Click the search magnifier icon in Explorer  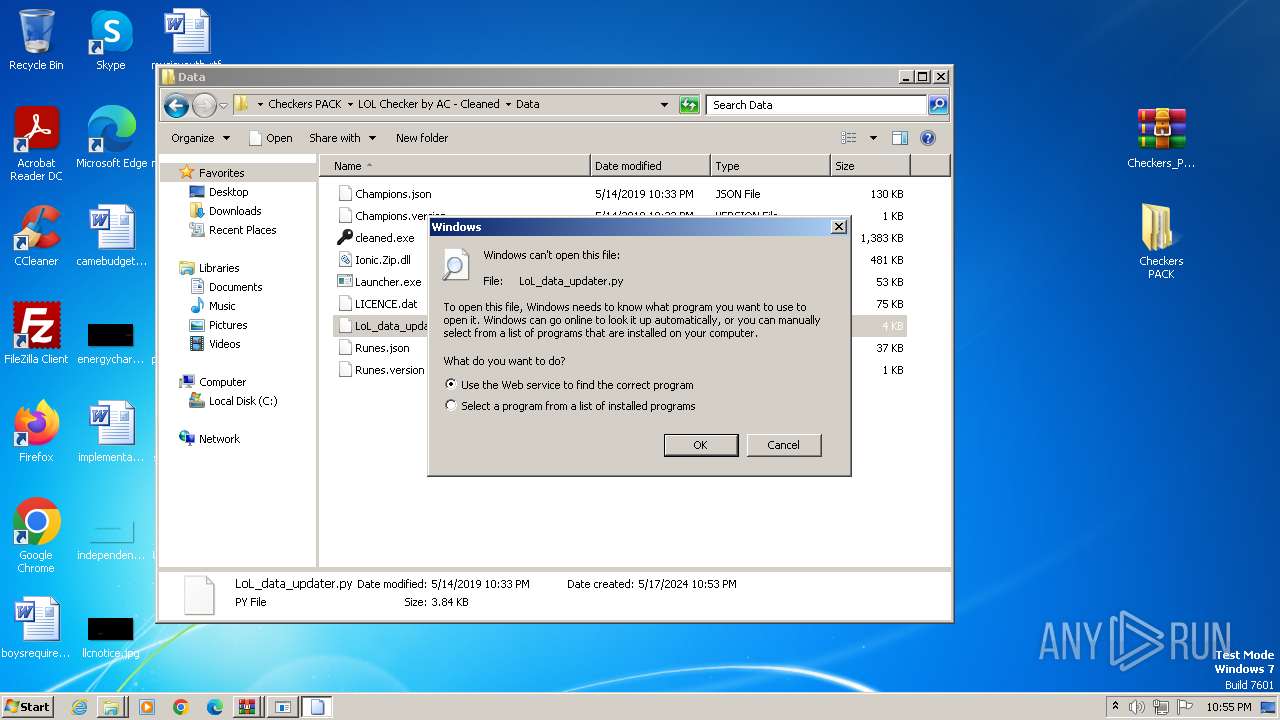(x=937, y=104)
